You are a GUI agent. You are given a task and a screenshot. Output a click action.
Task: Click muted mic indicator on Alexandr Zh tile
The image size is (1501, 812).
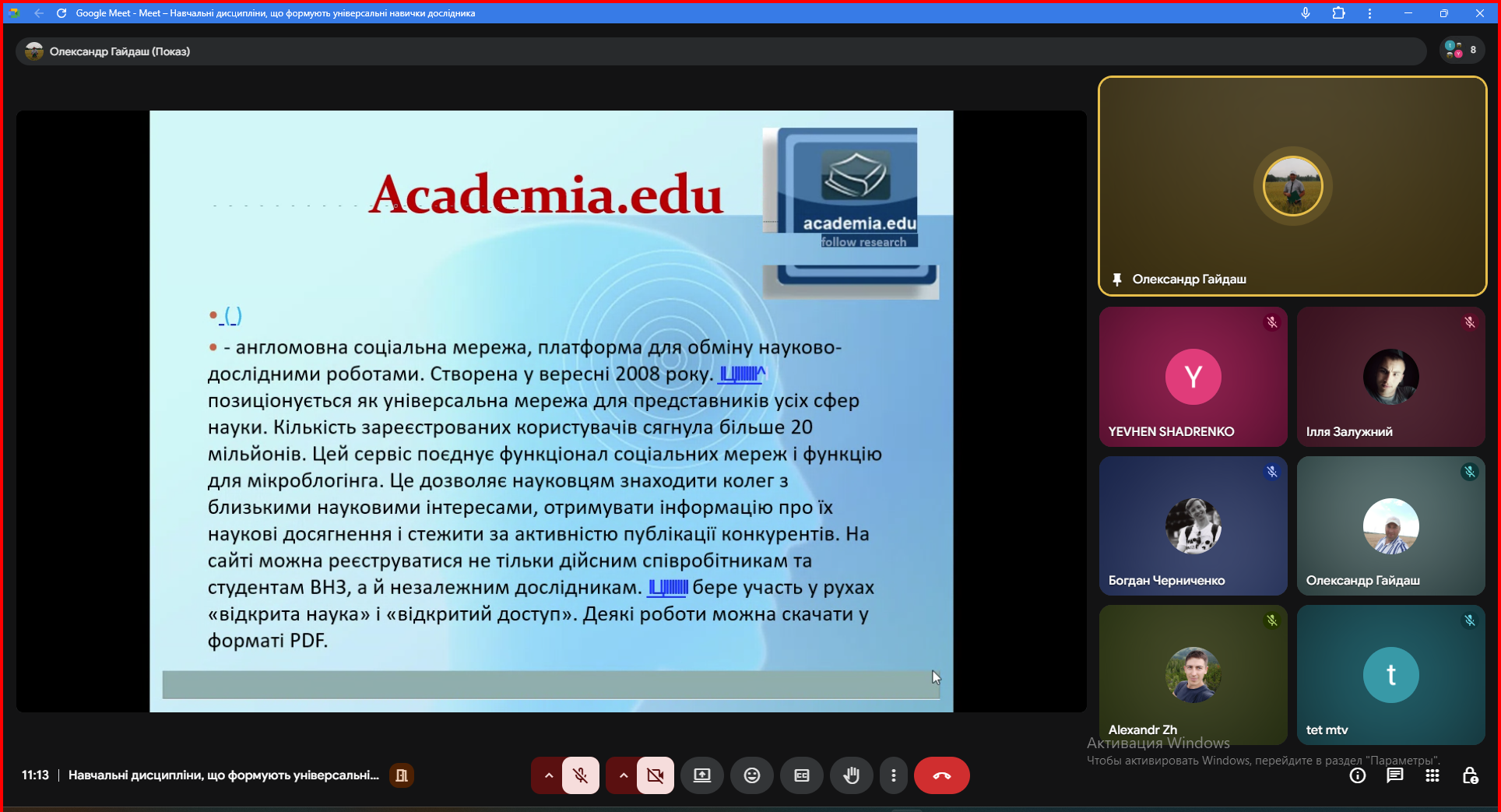[1272, 620]
